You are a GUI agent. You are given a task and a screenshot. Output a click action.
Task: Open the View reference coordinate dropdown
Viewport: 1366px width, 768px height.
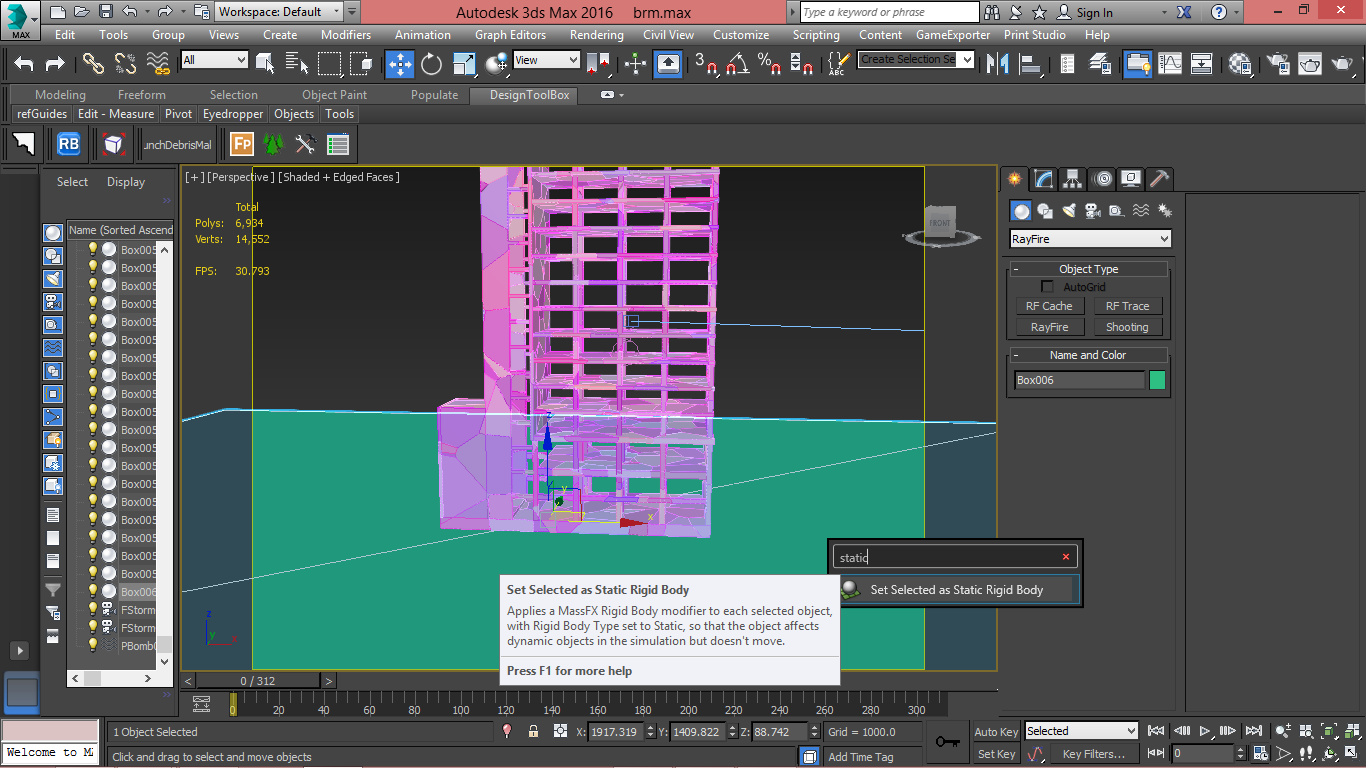(x=546, y=60)
